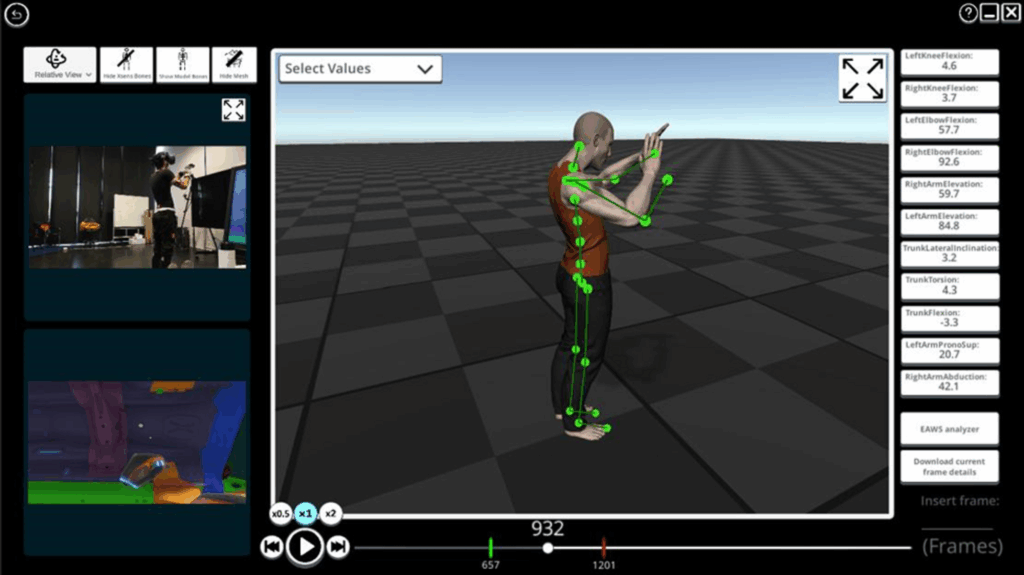Toggle Show Model Bones
Screen dimensions: 1024x575
click(183, 65)
